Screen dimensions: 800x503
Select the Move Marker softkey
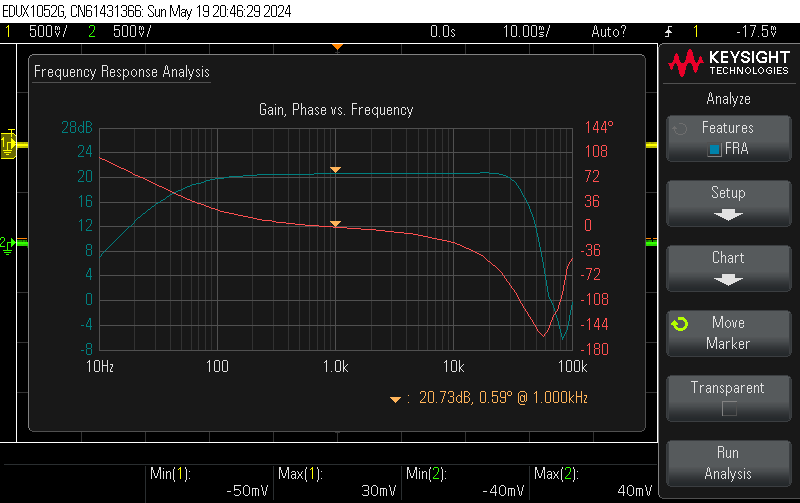click(729, 333)
